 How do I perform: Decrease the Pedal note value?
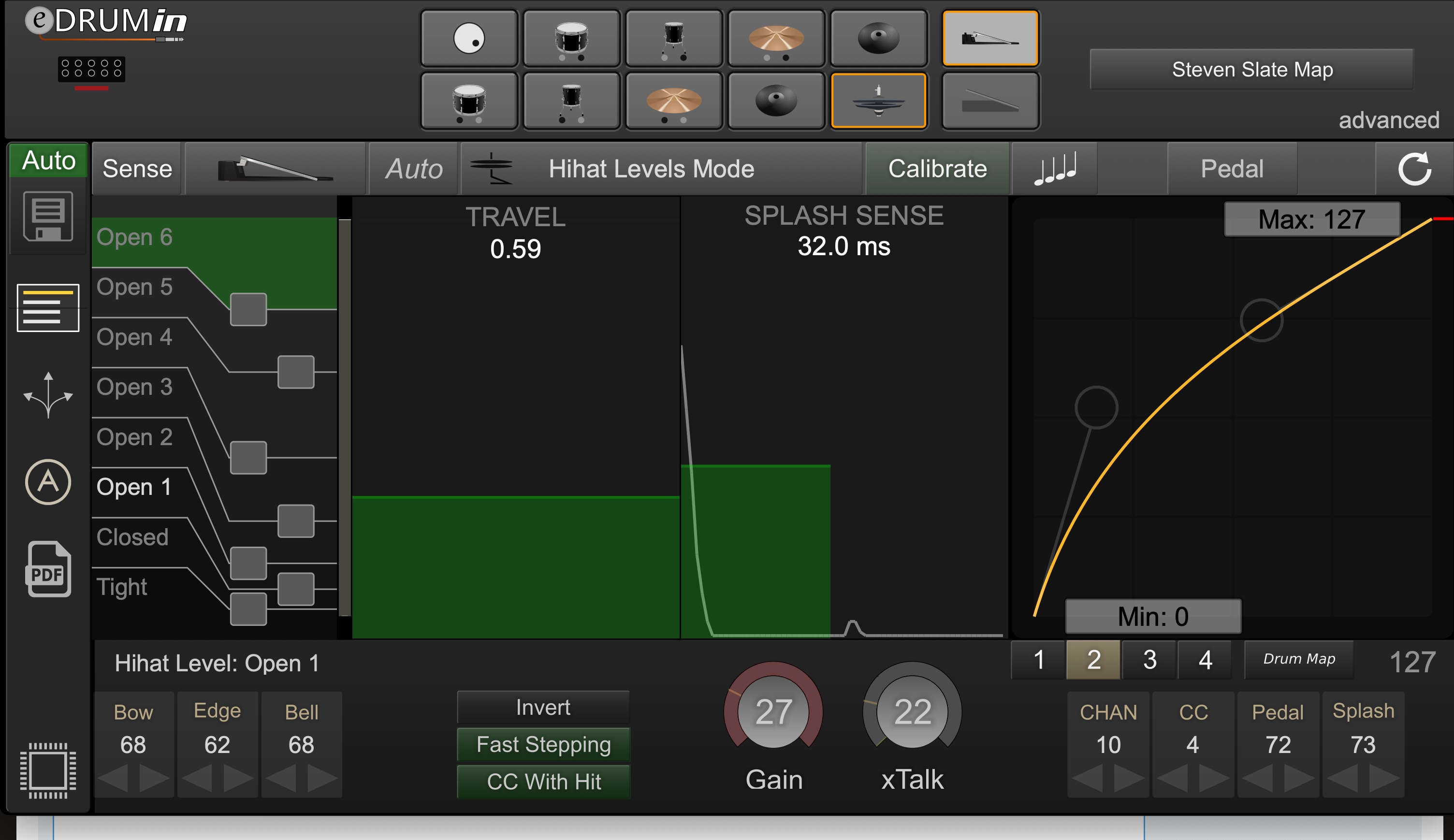[x=1257, y=779]
